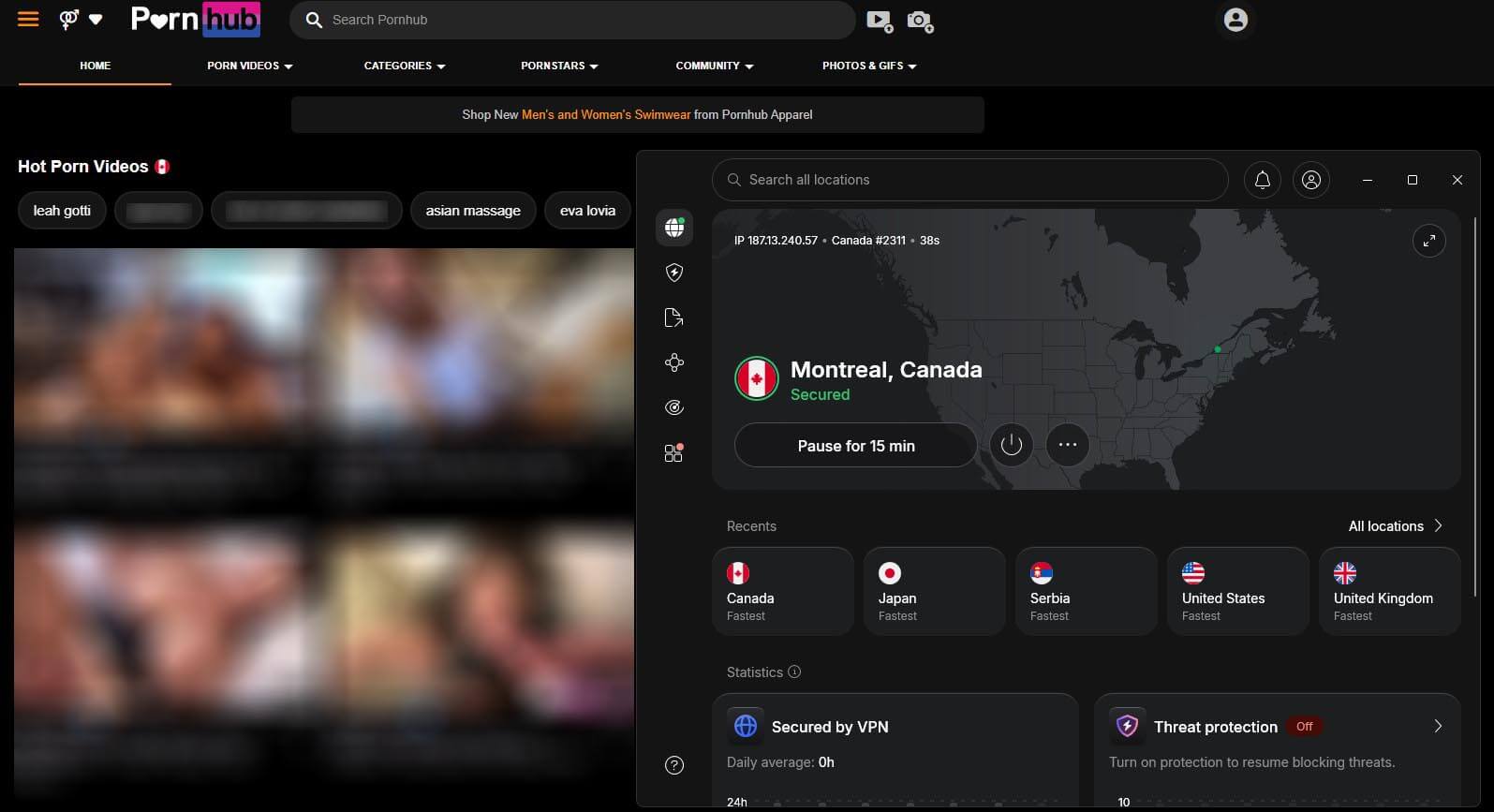
Task: Click the photo upload camera icon
Action: pyautogui.click(x=921, y=21)
